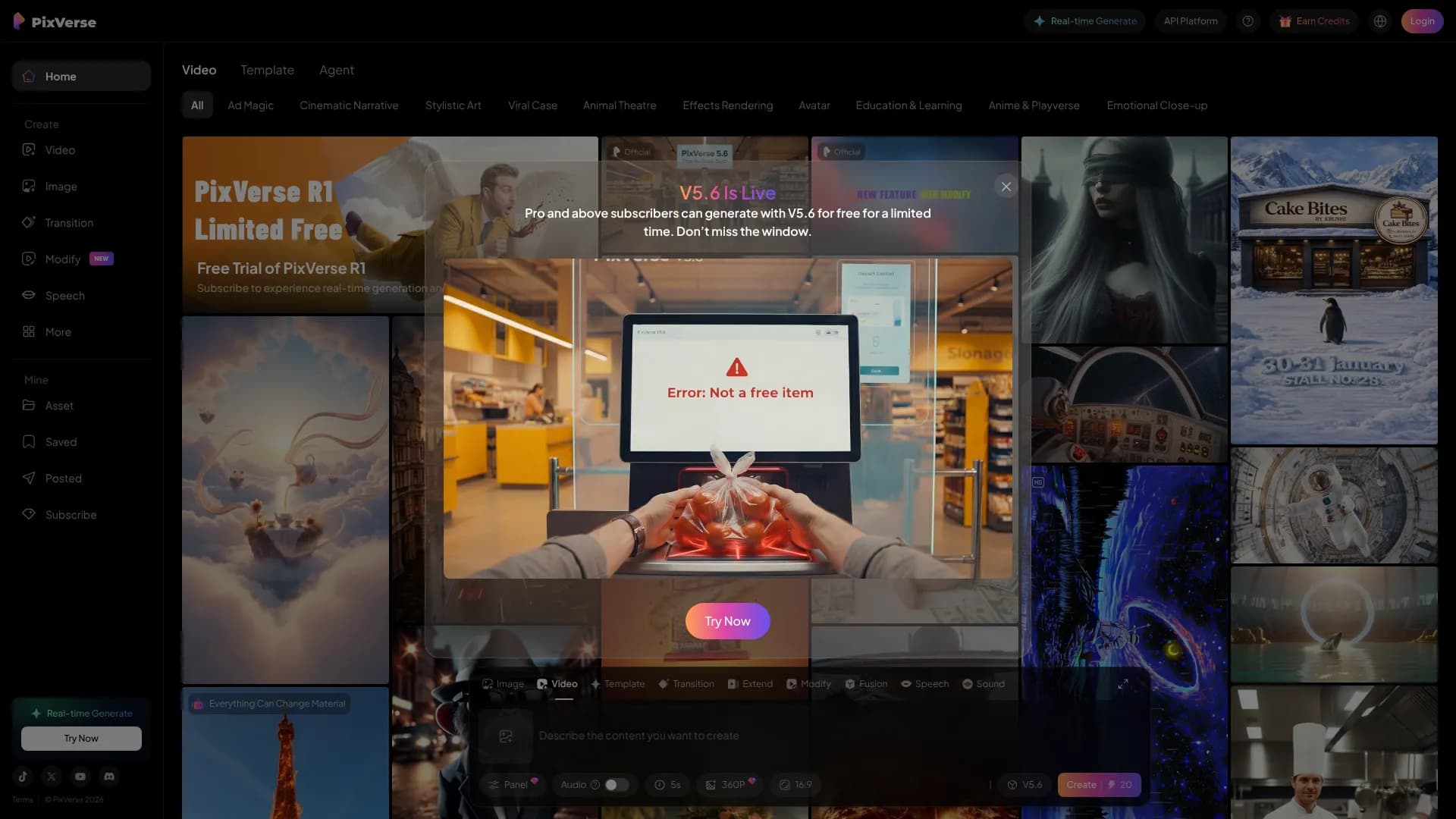1456x819 pixels.
Task: Open the 5s duration dropdown
Action: (667, 785)
